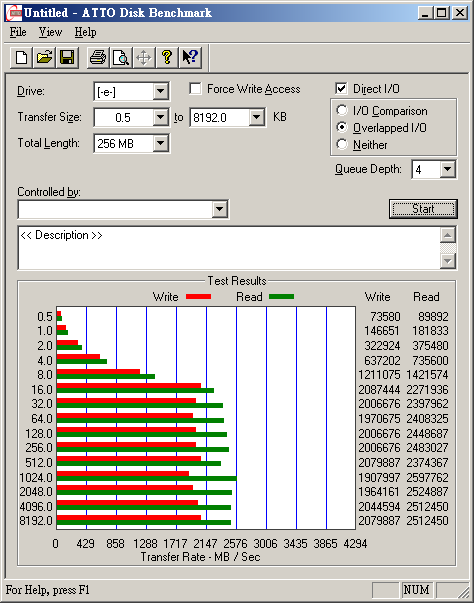The width and height of the screenshot is (474, 603).
Task: Enable Force Write Access checkbox
Action: (x=195, y=88)
